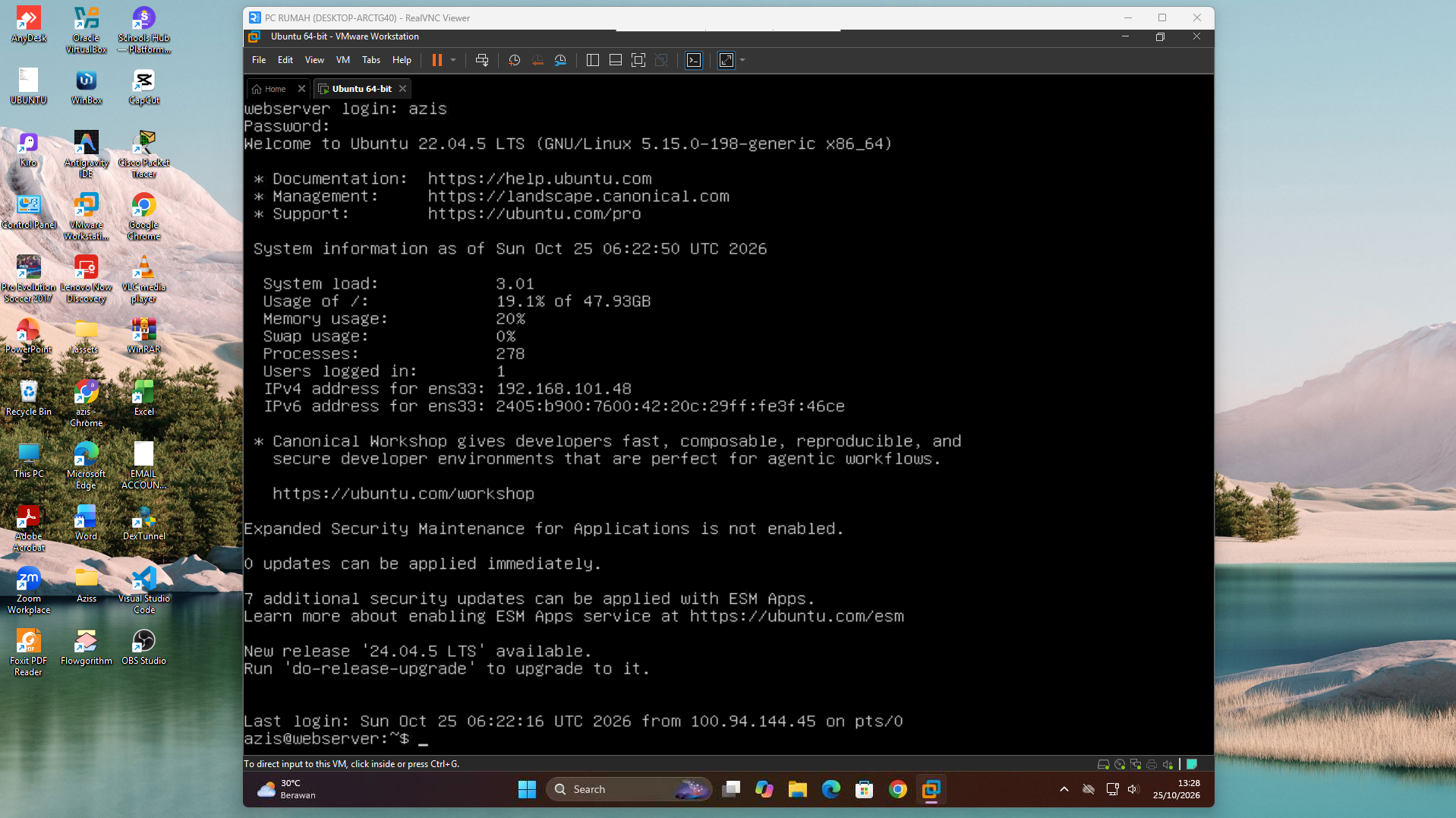Close the Home tab
The width and height of the screenshot is (1456, 818).
[x=301, y=89]
